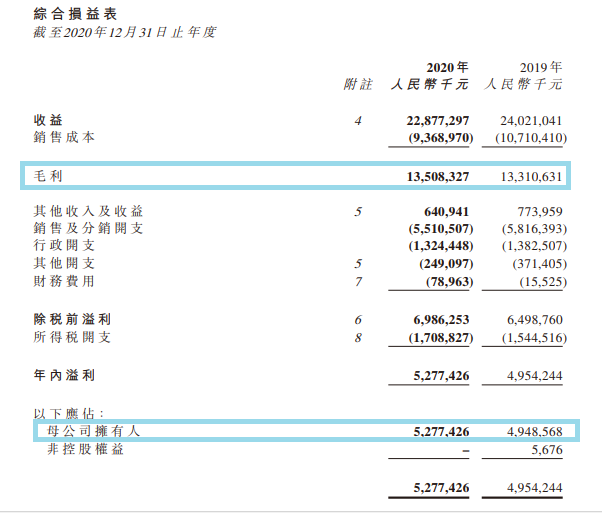Select the 銷售成本 row label
The image size is (602, 513).
coord(64,137)
